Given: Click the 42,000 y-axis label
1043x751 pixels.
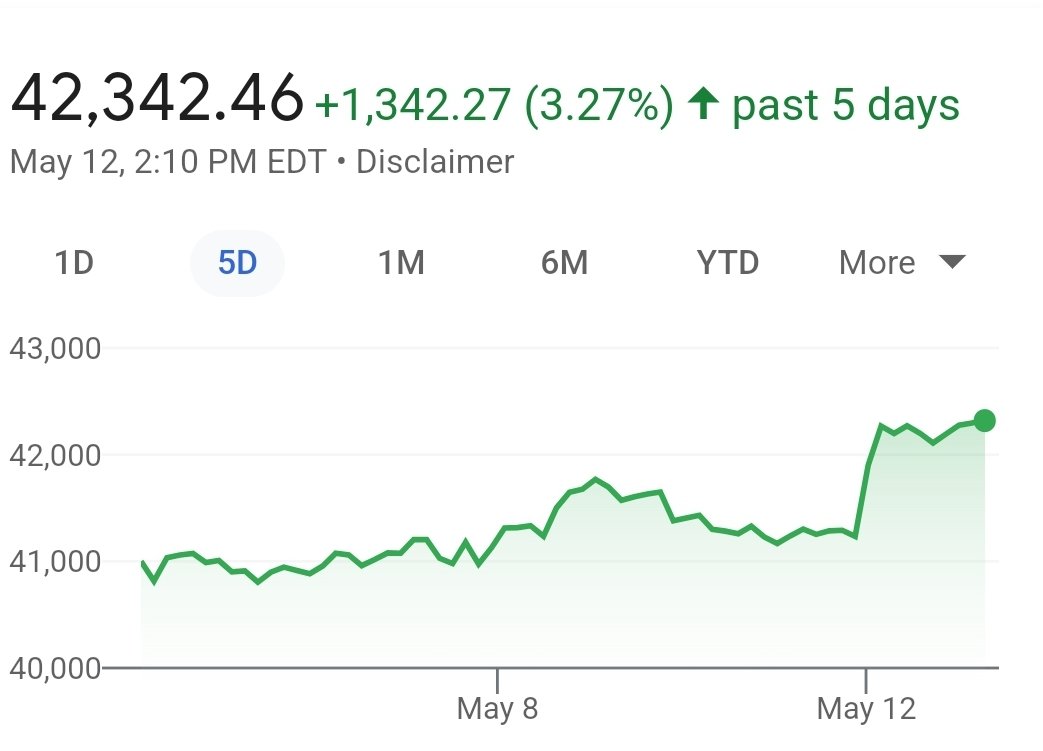Looking at the screenshot, I should (55, 455).
